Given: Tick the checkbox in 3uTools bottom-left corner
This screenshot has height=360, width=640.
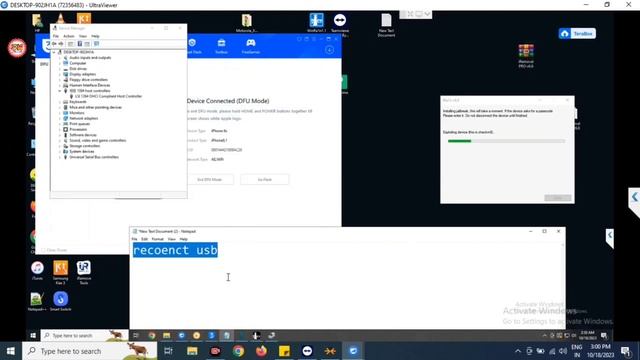Looking at the screenshot, I should pyautogui.click(x=43, y=250).
